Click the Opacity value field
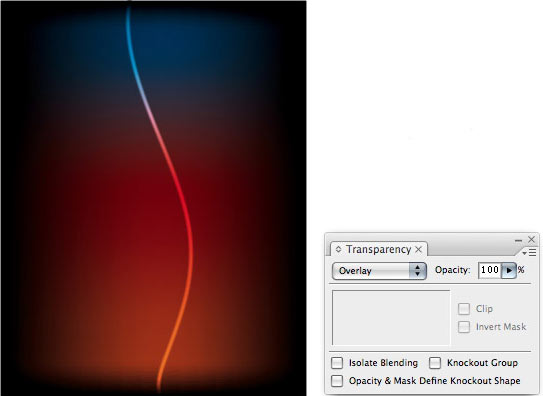 click(490, 270)
